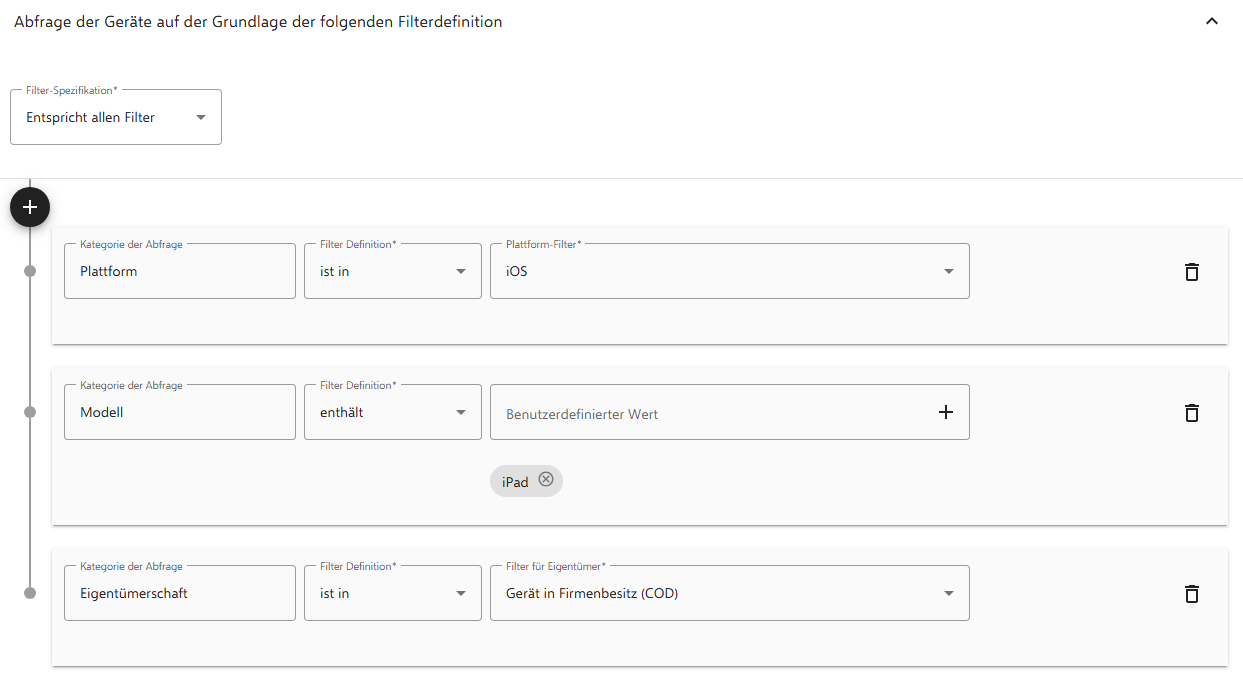The width and height of the screenshot is (1243, 683).
Task: Select the iPad chip label
Action: (515, 482)
